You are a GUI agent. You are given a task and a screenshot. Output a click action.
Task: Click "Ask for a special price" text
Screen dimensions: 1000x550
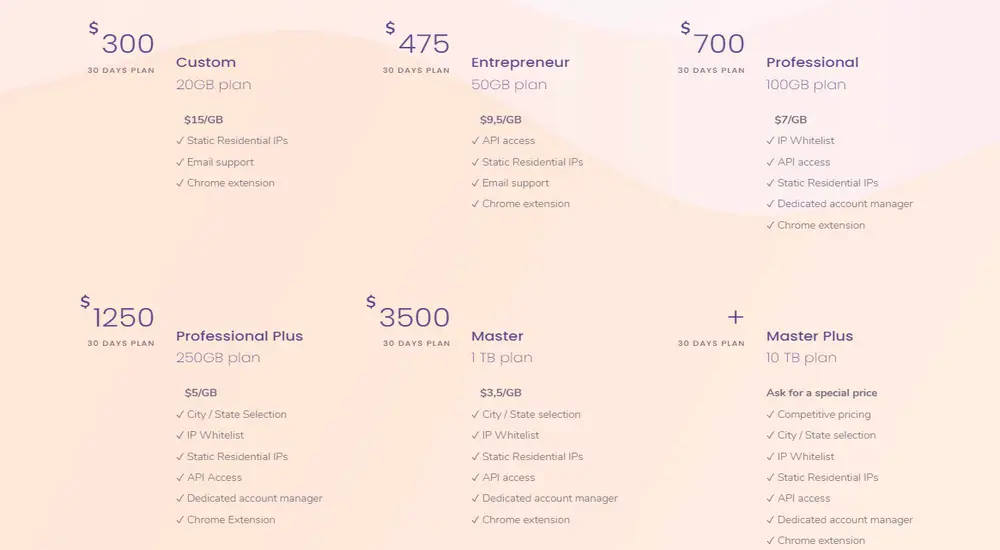click(821, 393)
